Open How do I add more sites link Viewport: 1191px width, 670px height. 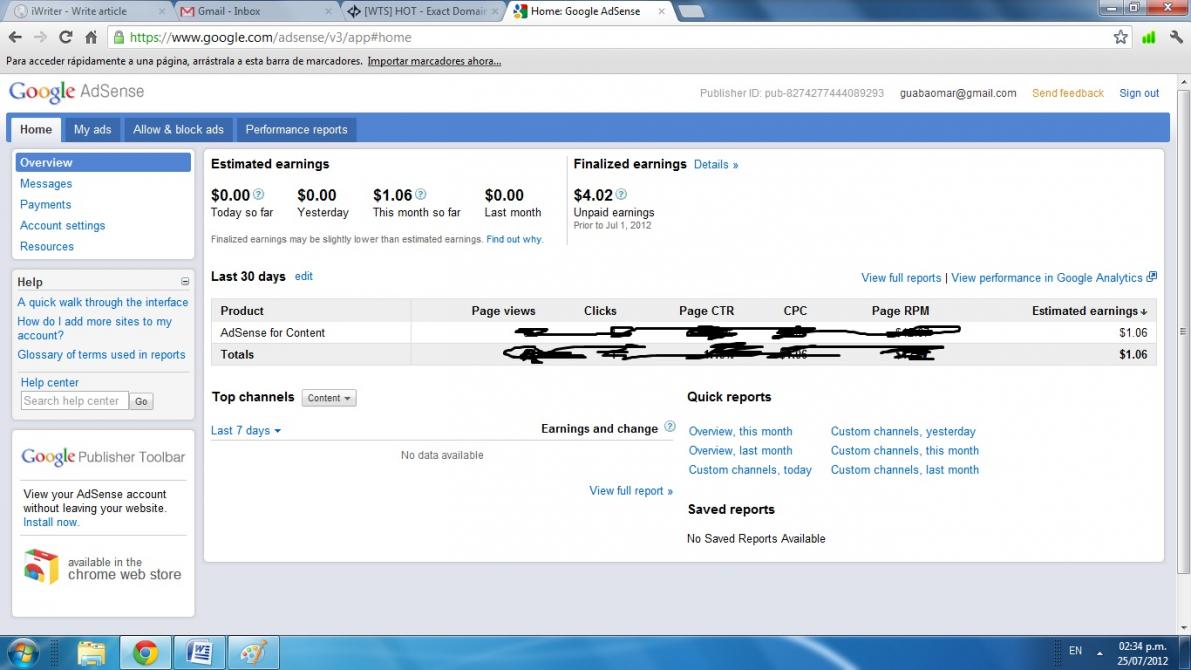[x=94, y=328]
